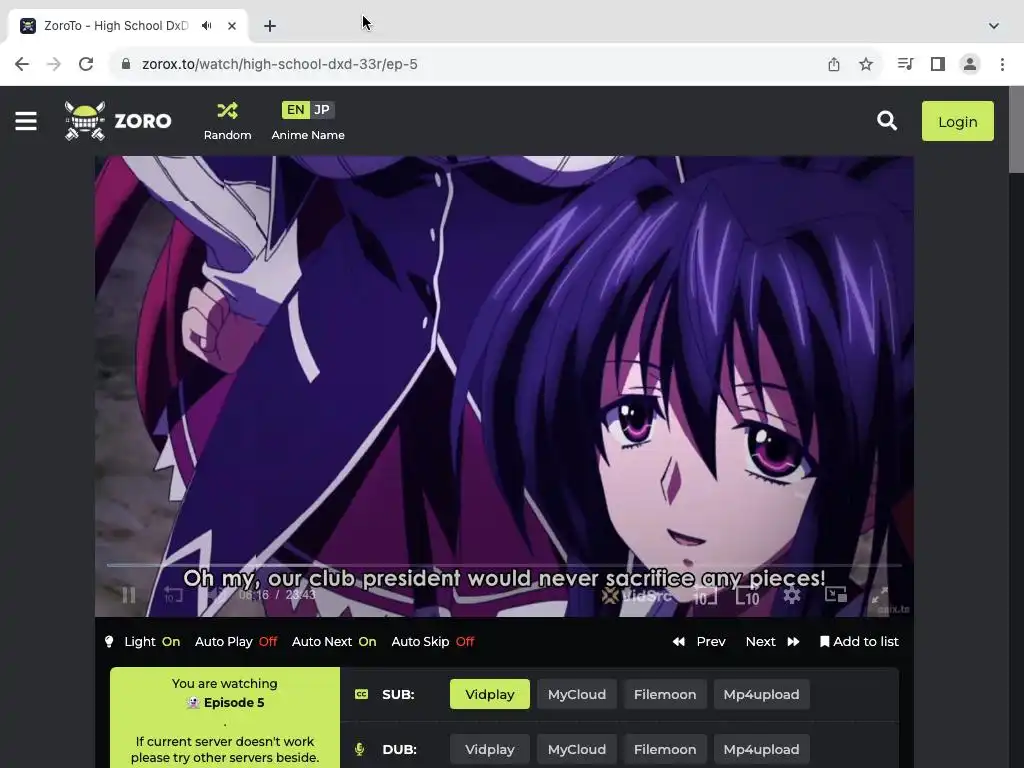Select SUB Mp4upload server
The height and width of the screenshot is (768, 1024).
tap(761, 694)
